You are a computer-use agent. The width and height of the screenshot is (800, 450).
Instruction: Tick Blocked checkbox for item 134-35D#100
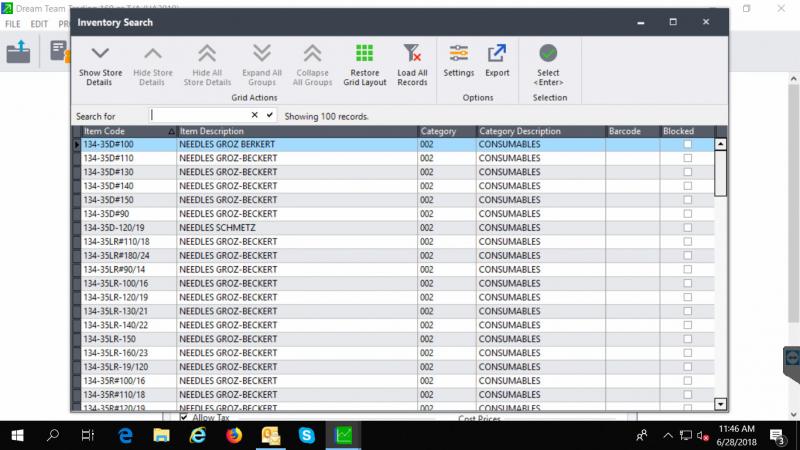pyautogui.click(x=687, y=145)
